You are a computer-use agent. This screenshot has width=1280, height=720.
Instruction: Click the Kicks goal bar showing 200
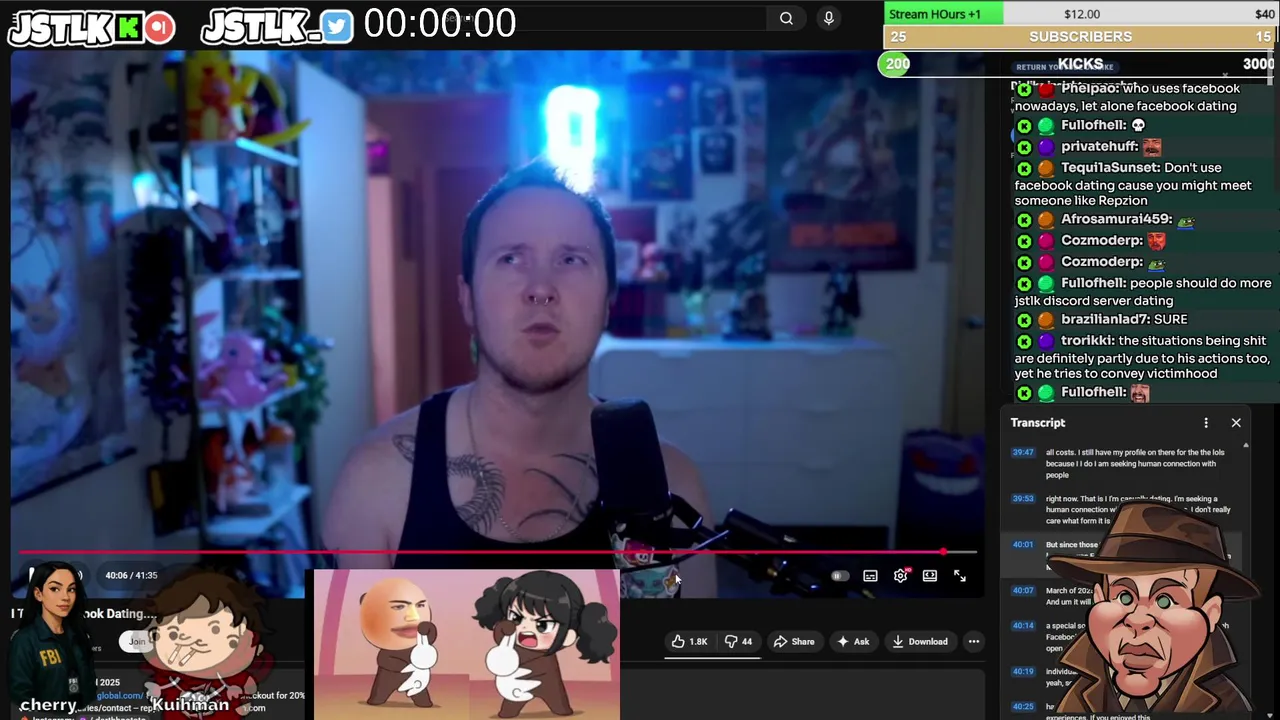[1078, 64]
